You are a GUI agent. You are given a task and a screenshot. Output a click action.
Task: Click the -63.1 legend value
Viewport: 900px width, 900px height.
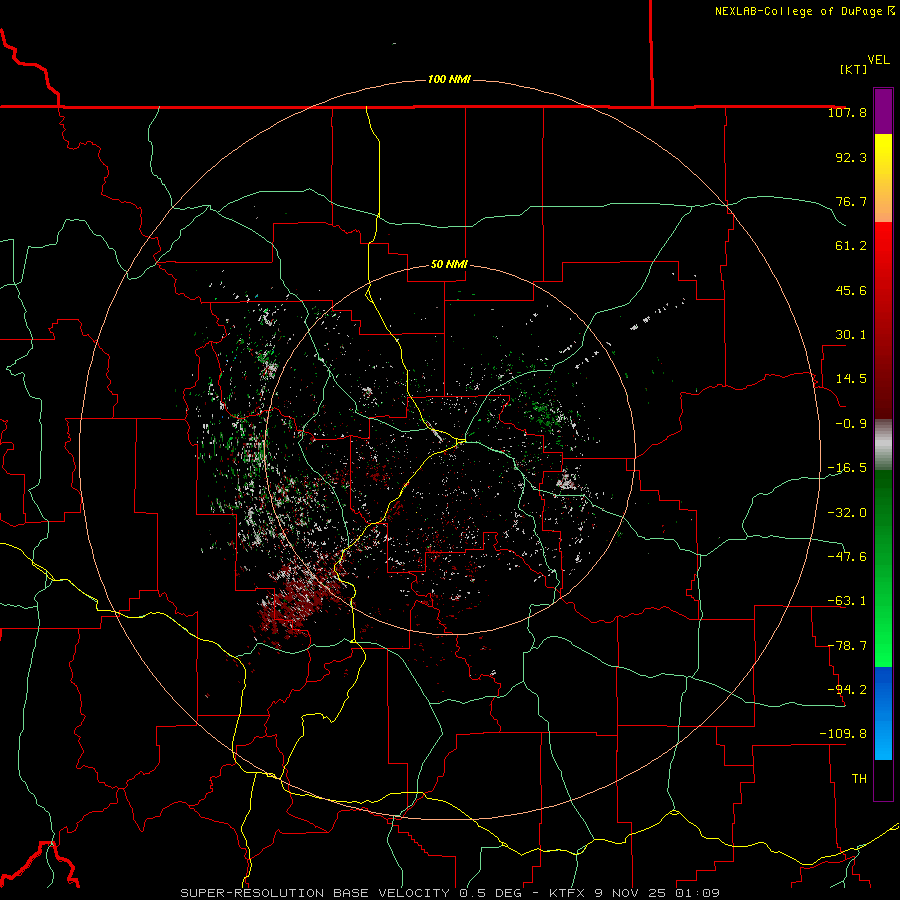click(847, 601)
